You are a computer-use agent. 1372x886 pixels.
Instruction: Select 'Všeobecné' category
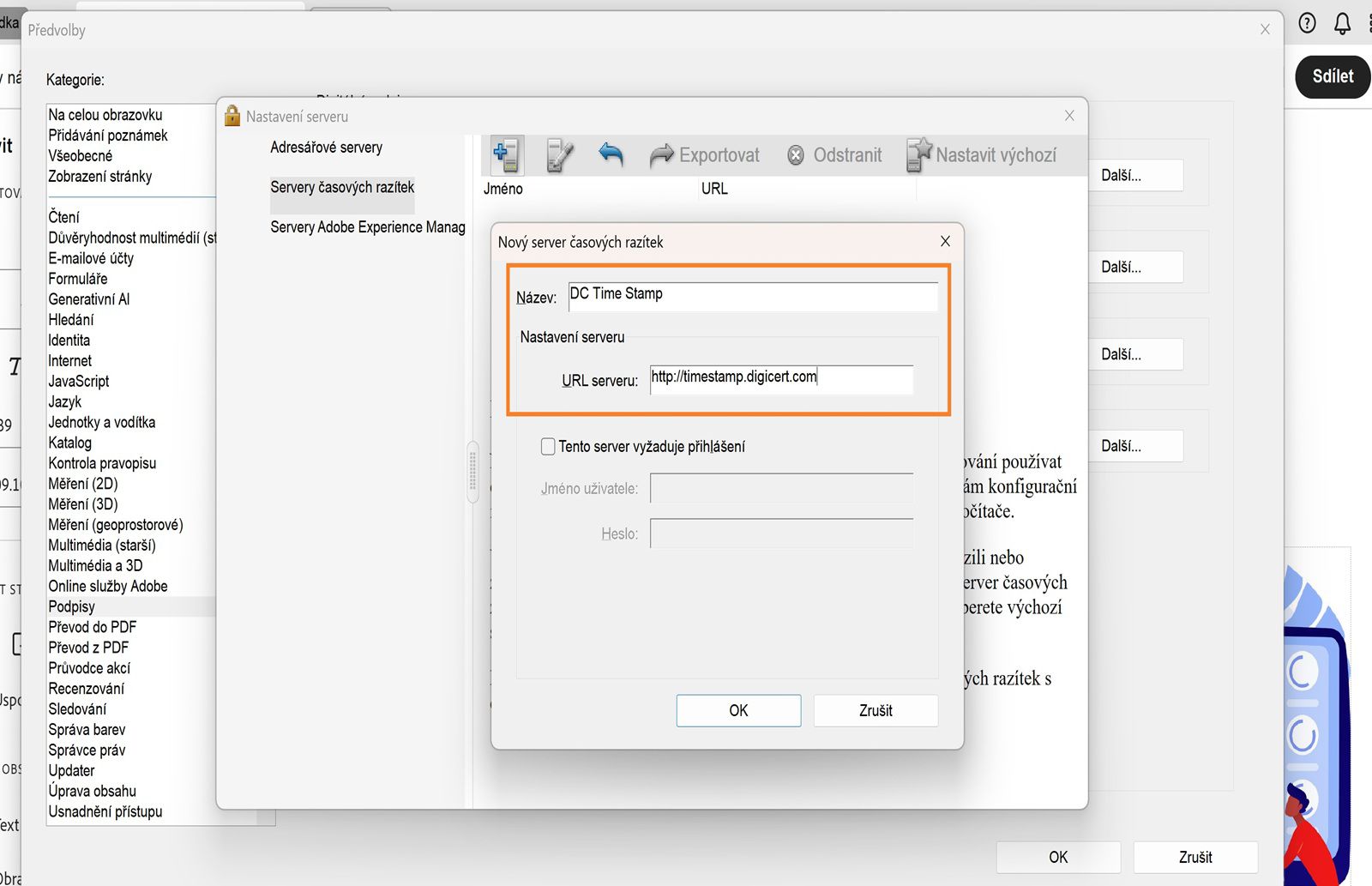(81, 156)
